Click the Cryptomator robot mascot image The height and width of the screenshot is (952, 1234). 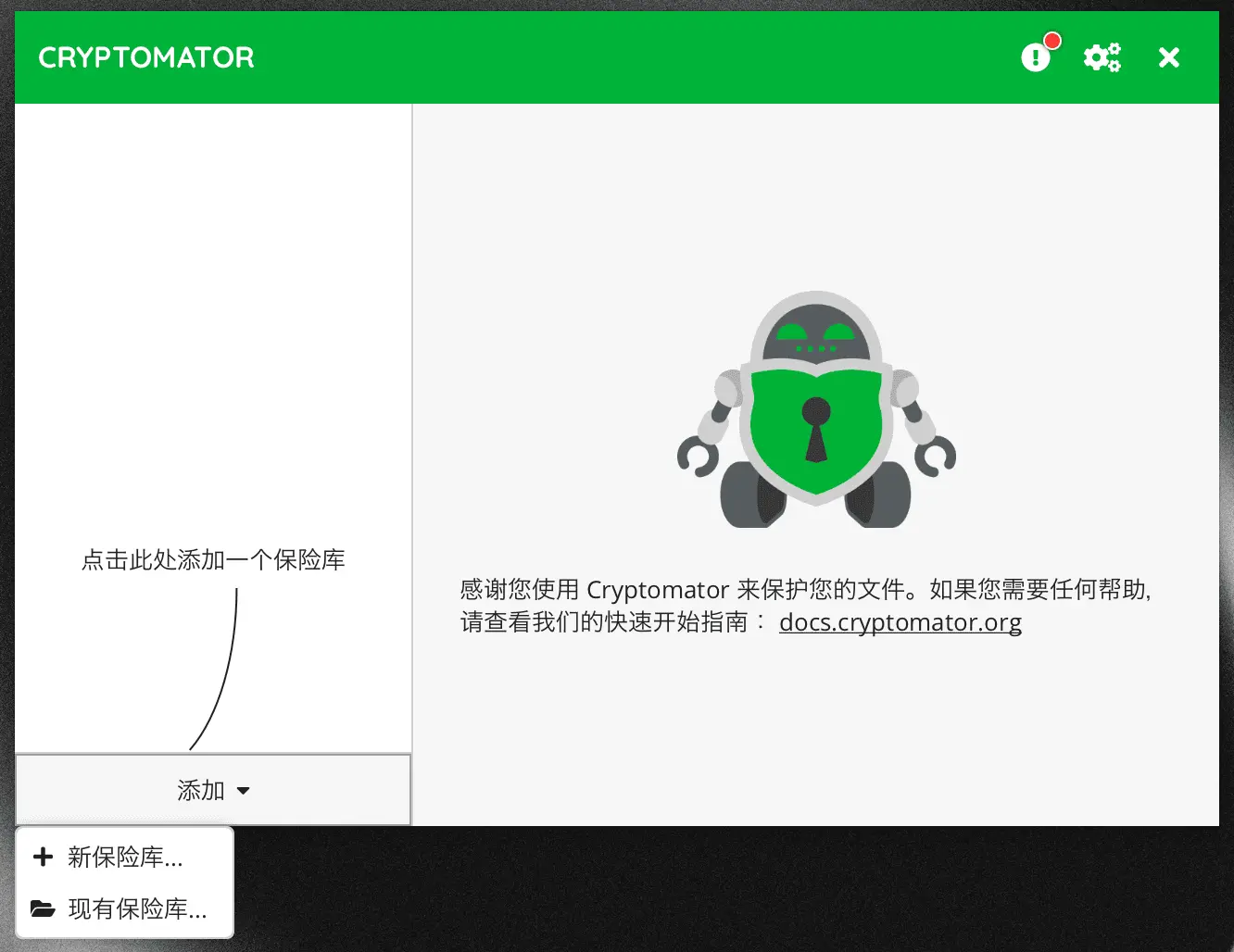pyautogui.click(x=816, y=410)
